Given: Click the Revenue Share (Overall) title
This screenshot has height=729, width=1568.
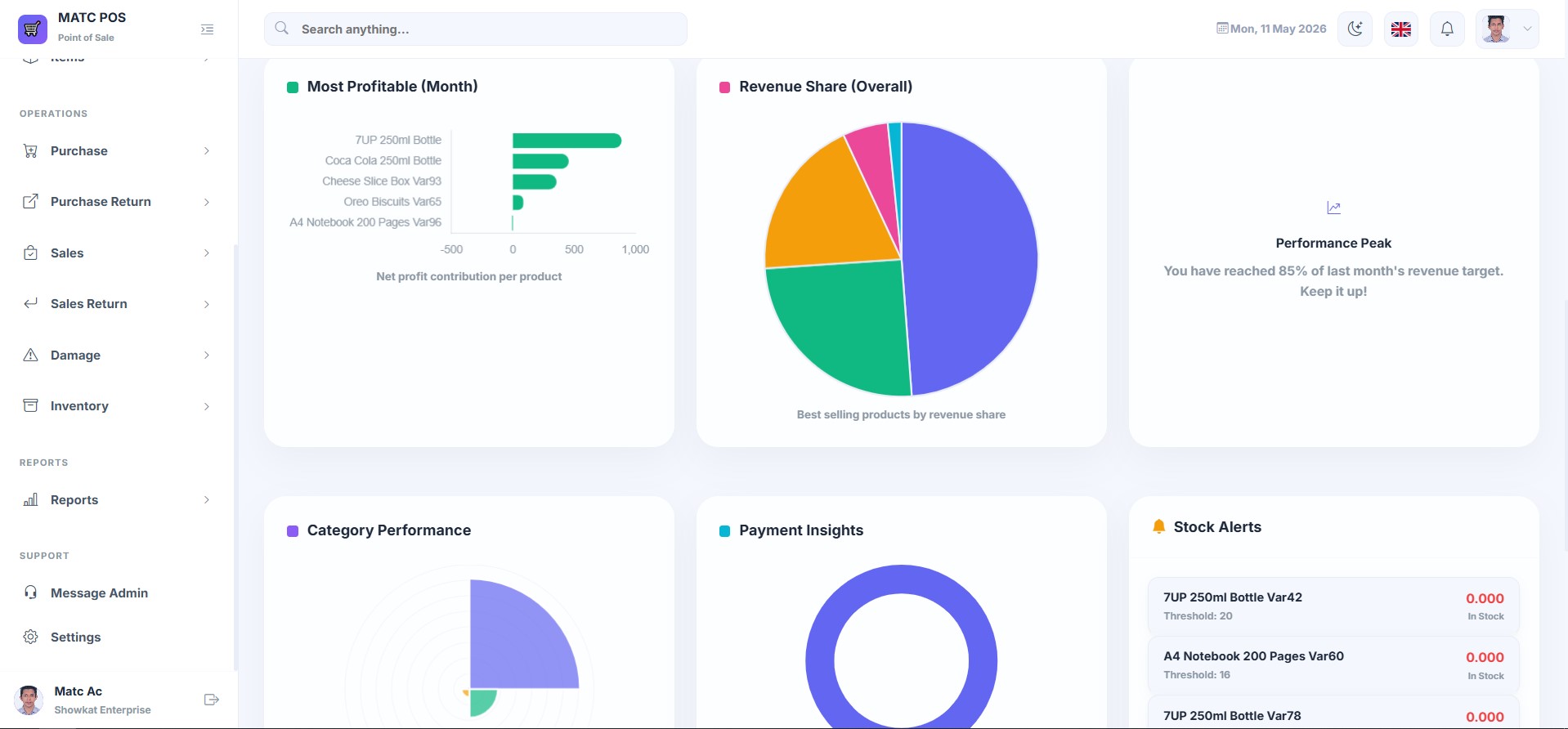Looking at the screenshot, I should 826,87.
